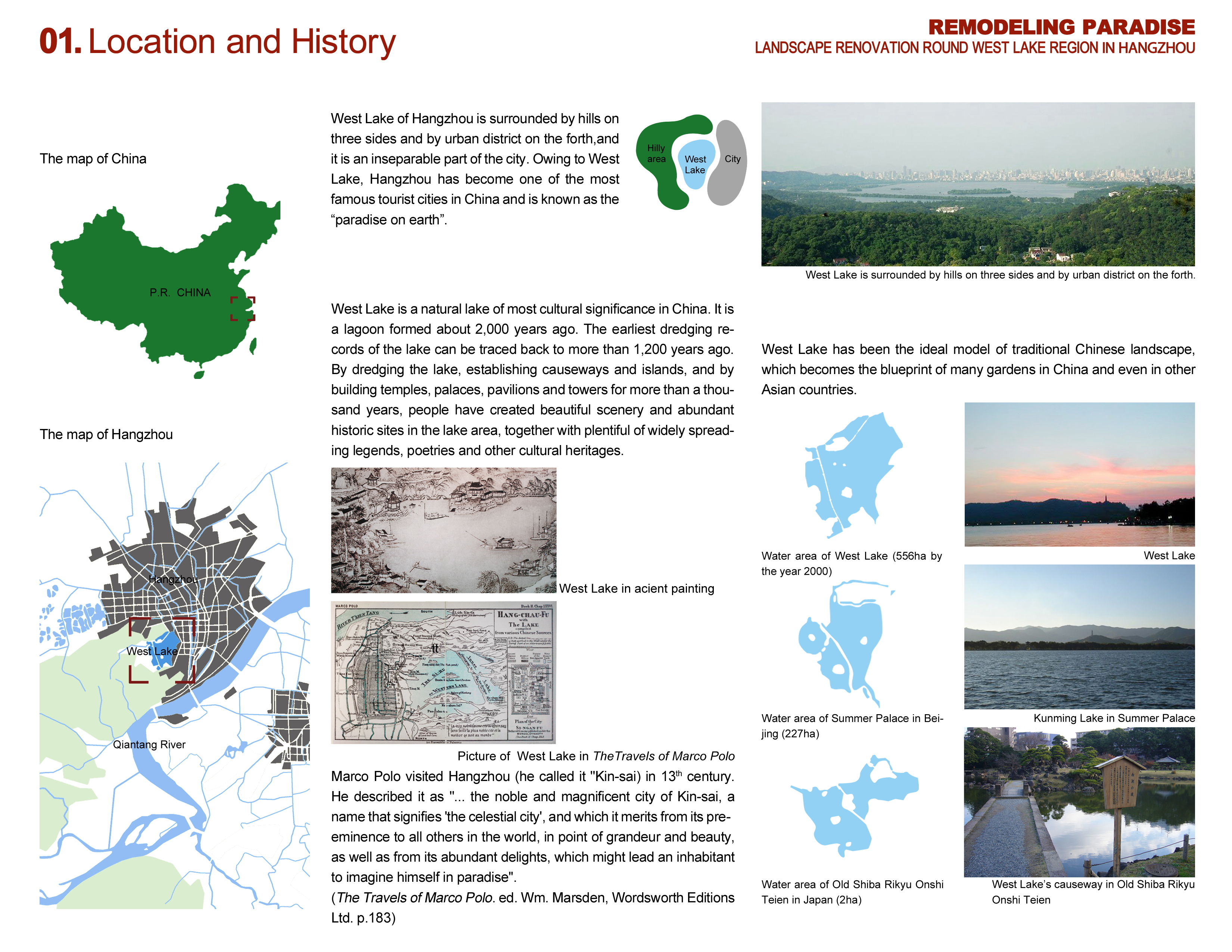Image resolution: width=1232 pixels, height=952 pixels.
Task: Click the Qiantang River label
Action: pyautogui.click(x=149, y=744)
